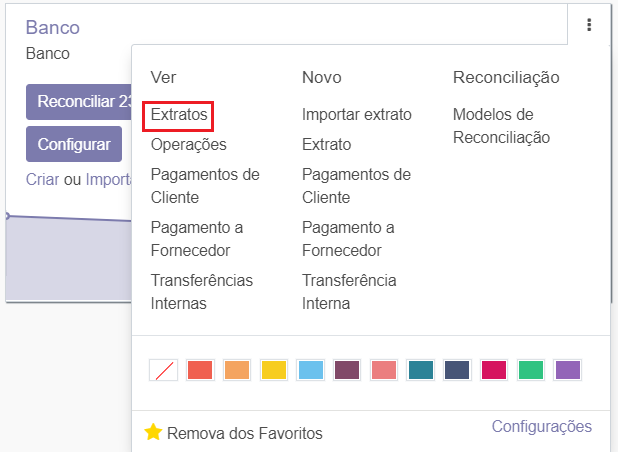Select the no-color swatch with red slash
The image size is (618, 452).
[x=163, y=370]
